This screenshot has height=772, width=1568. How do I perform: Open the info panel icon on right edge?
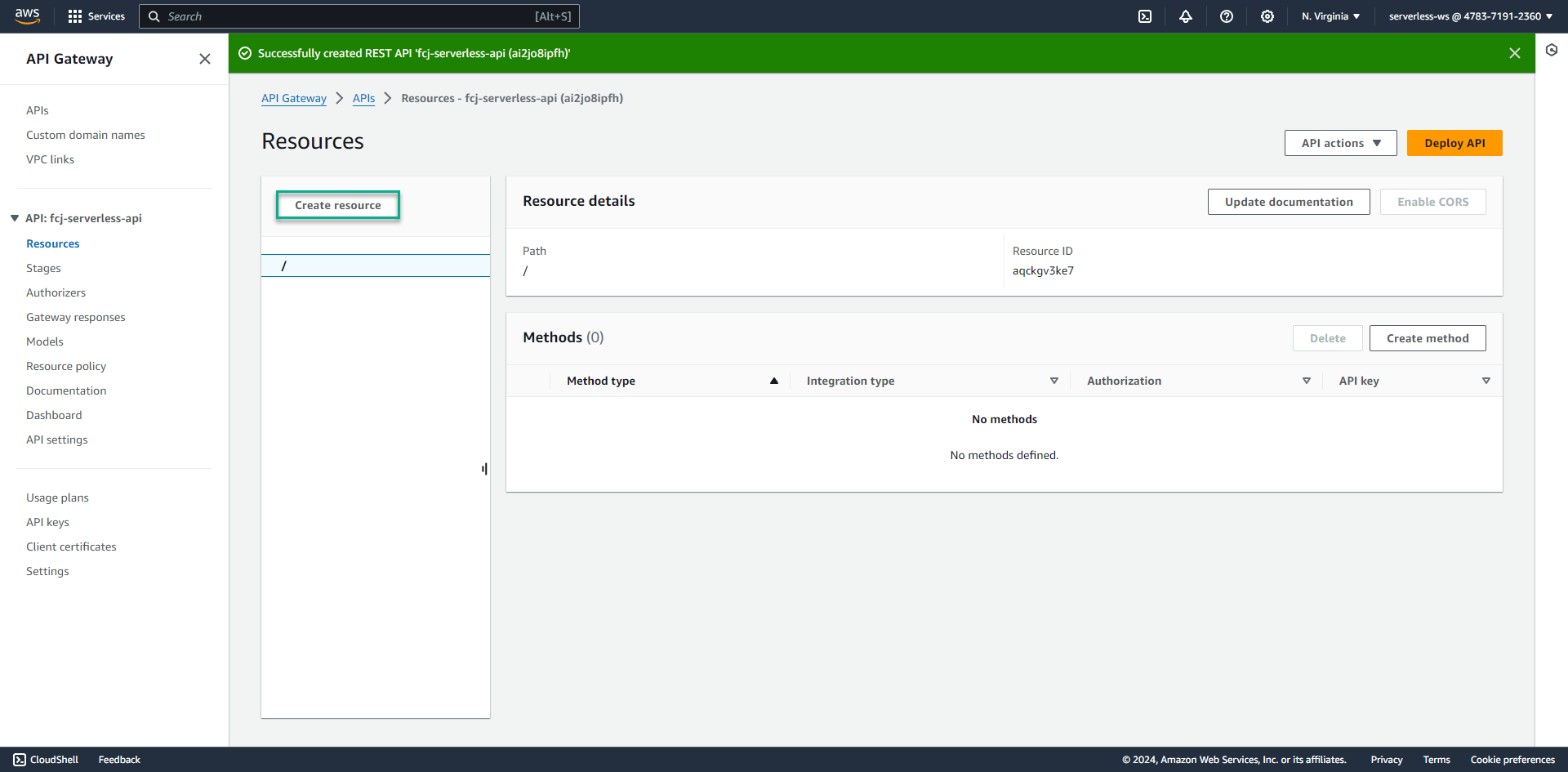pos(1552,50)
